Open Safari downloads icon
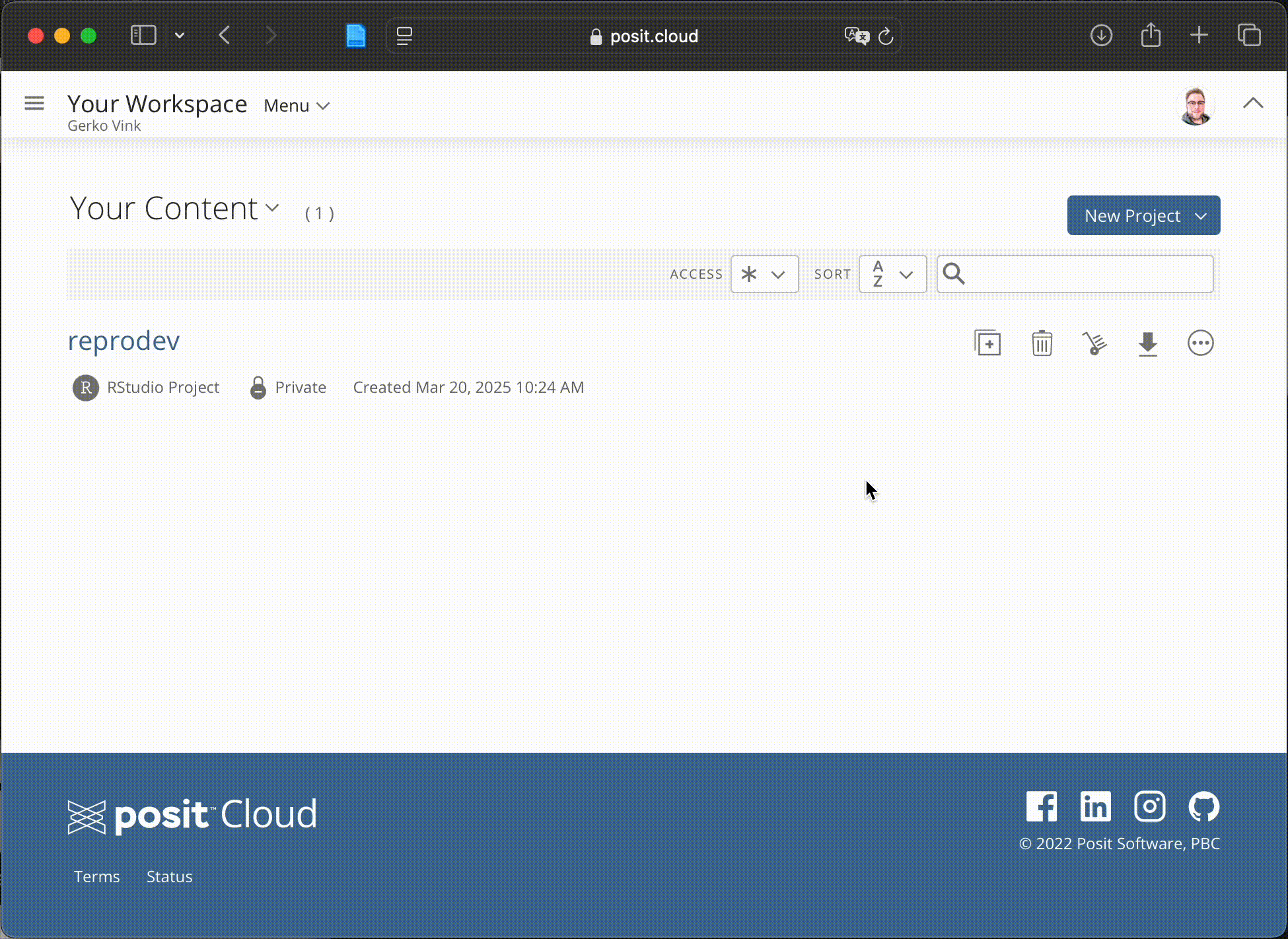This screenshot has height=939, width=1288. pyautogui.click(x=1101, y=35)
